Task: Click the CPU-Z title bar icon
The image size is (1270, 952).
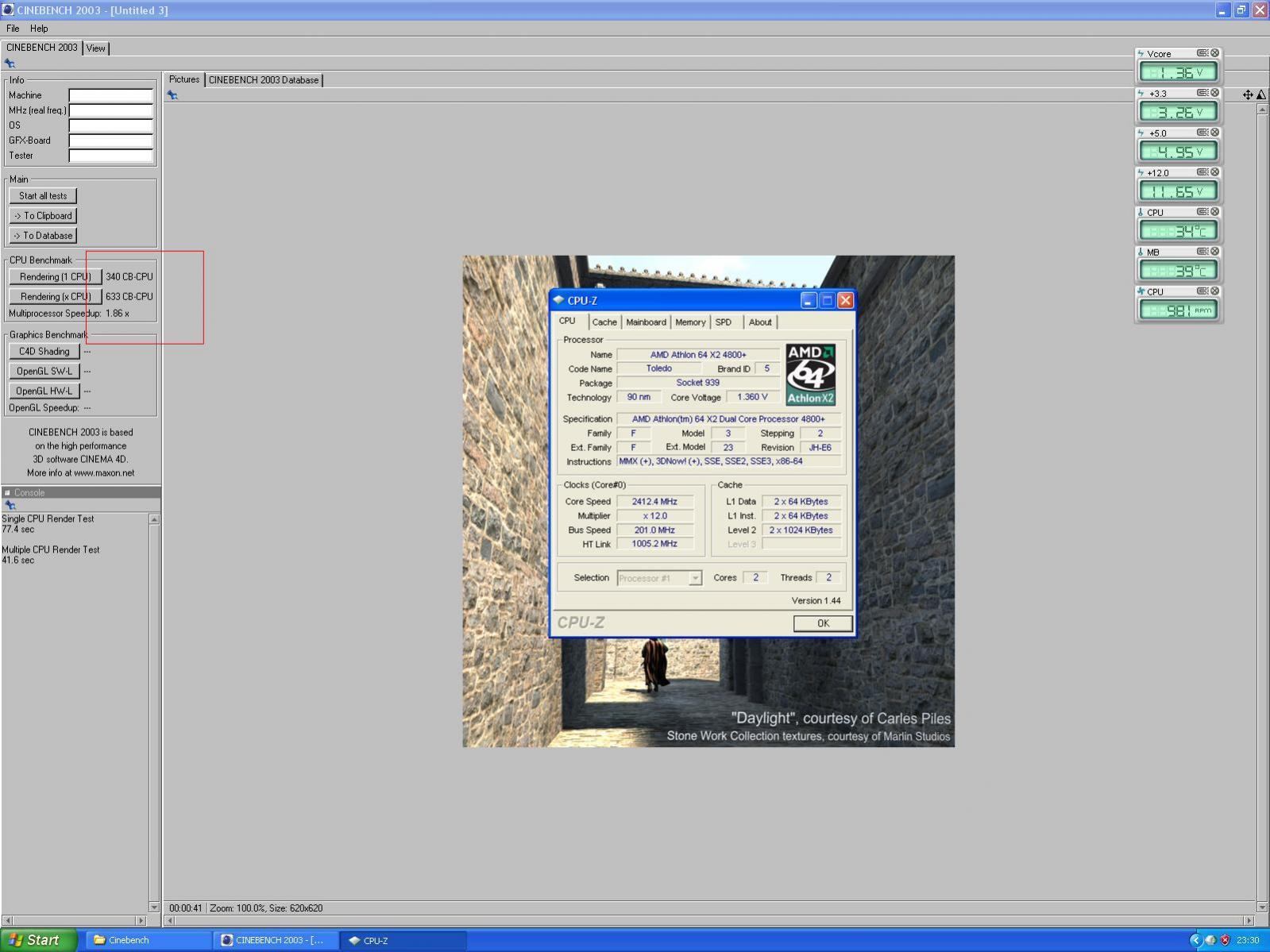Action: tap(558, 300)
